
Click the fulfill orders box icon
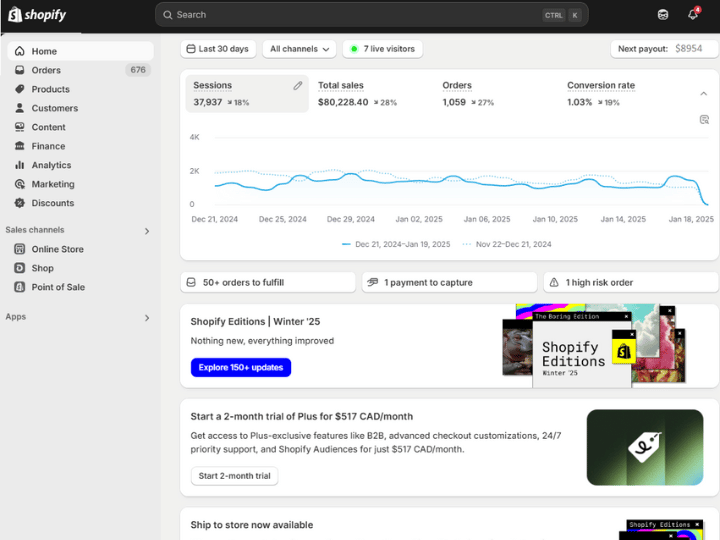191,282
